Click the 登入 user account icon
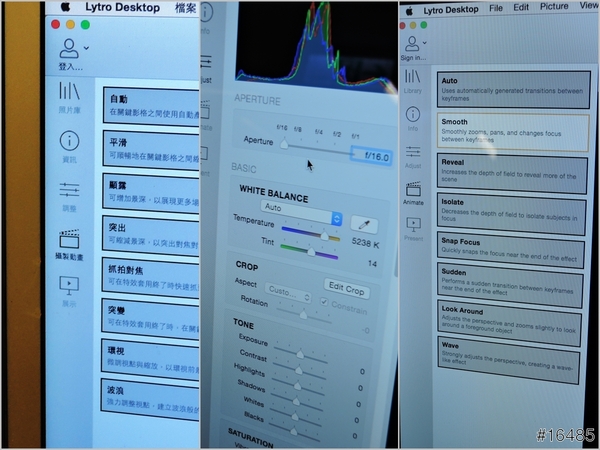The width and height of the screenshot is (600, 450). [69, 48]
